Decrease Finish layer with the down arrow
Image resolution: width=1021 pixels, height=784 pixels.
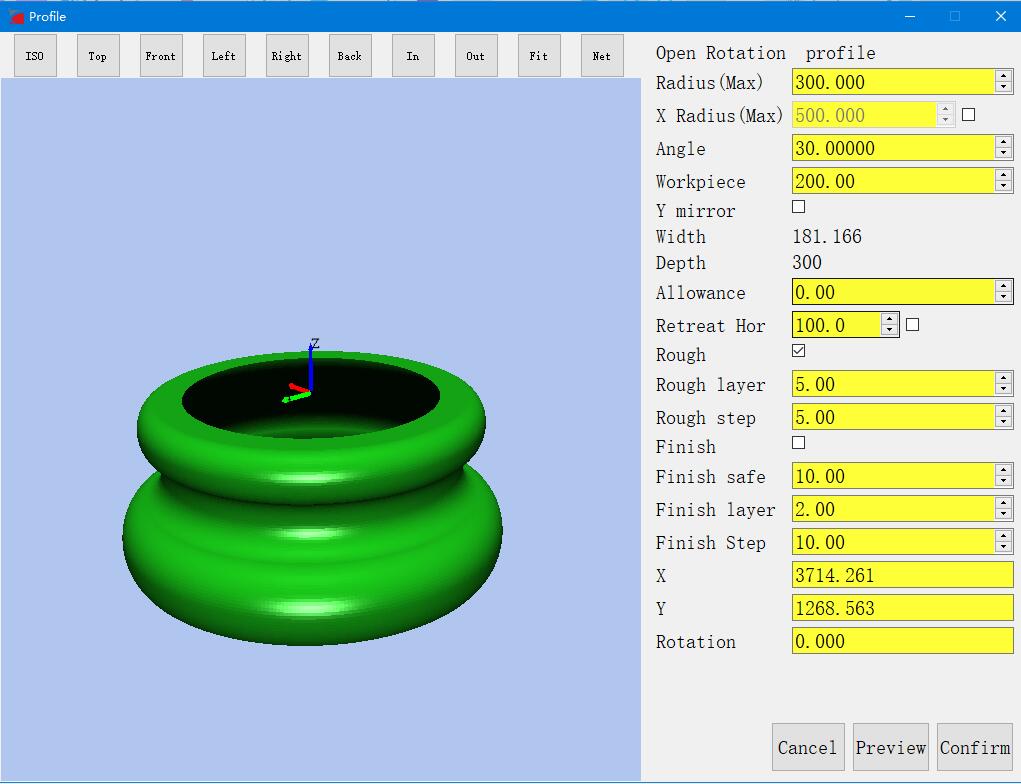coord(1003,515)
